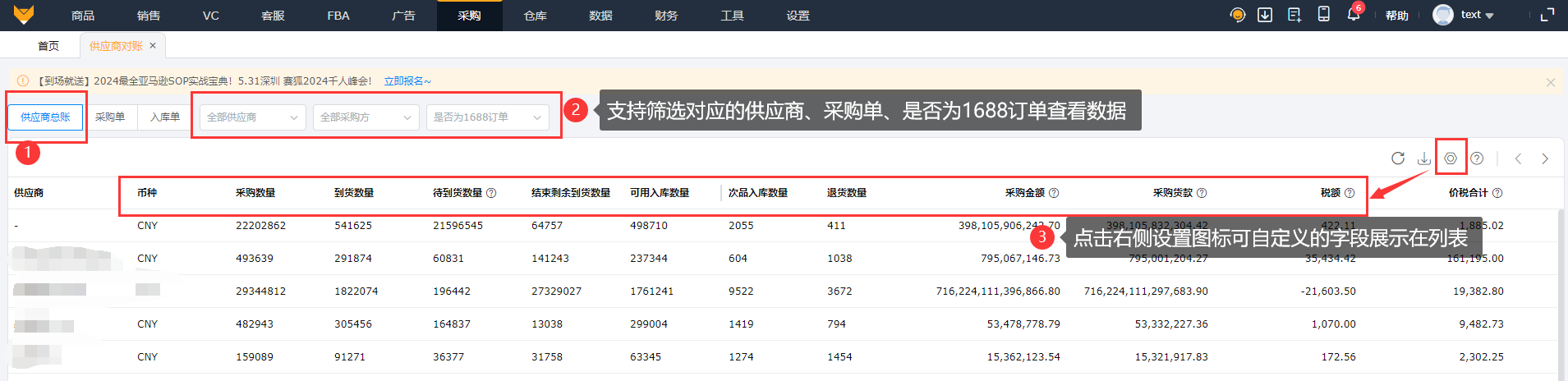The width and height of the screenshot is (1568, 381).
Task: Open the 是否为1688订单 dropdown
Action: pos(488,117)
